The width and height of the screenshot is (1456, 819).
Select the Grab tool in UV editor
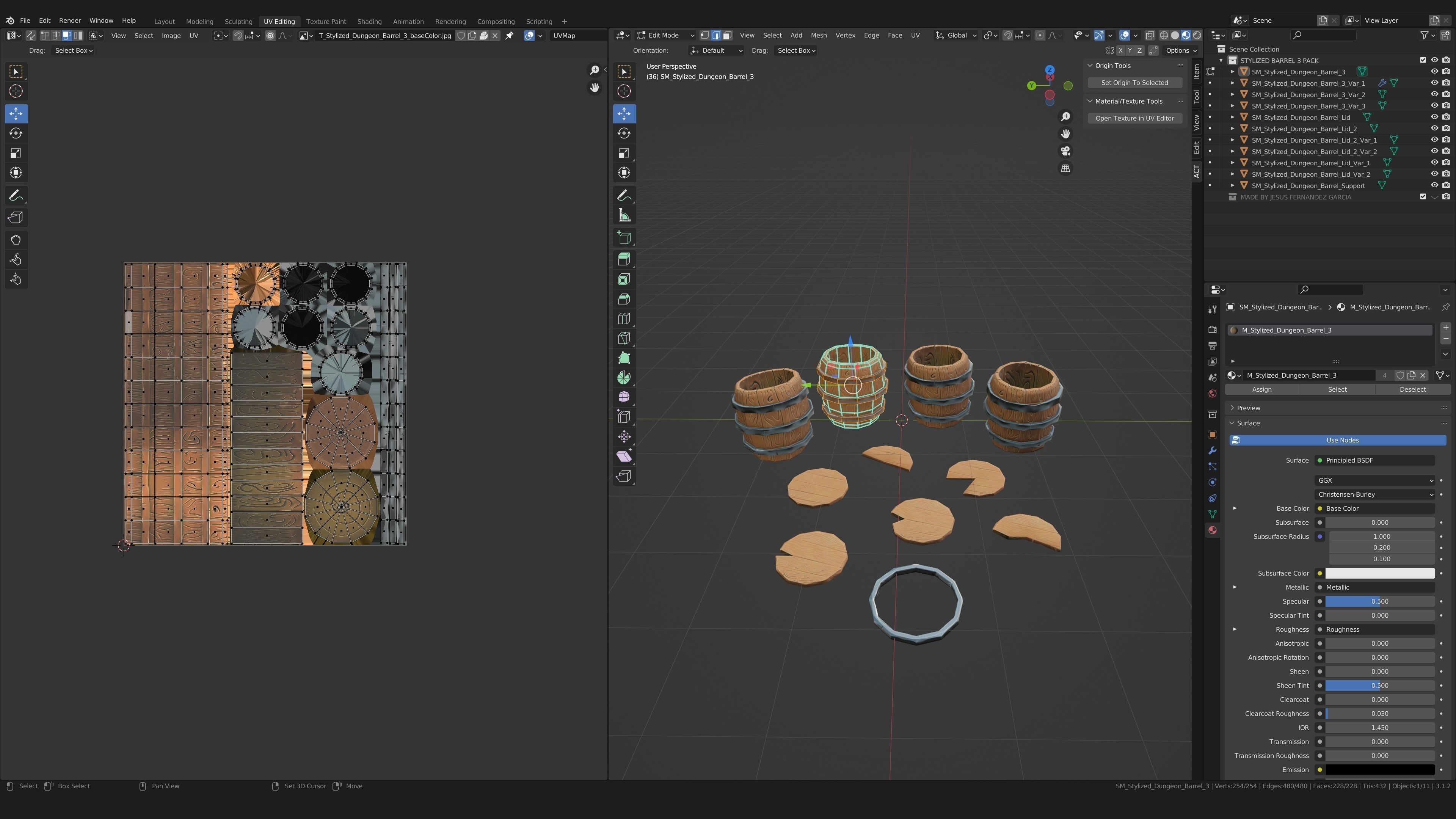16,240
